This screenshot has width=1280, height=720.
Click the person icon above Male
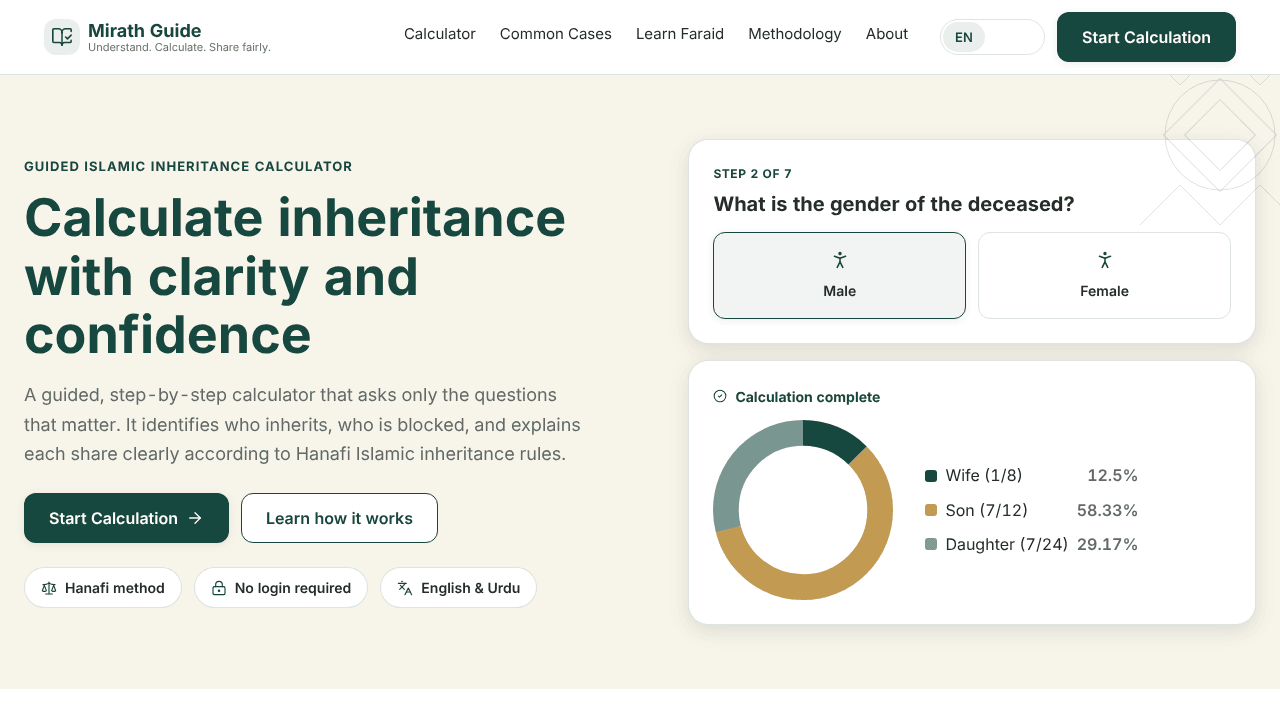(840, 260)
